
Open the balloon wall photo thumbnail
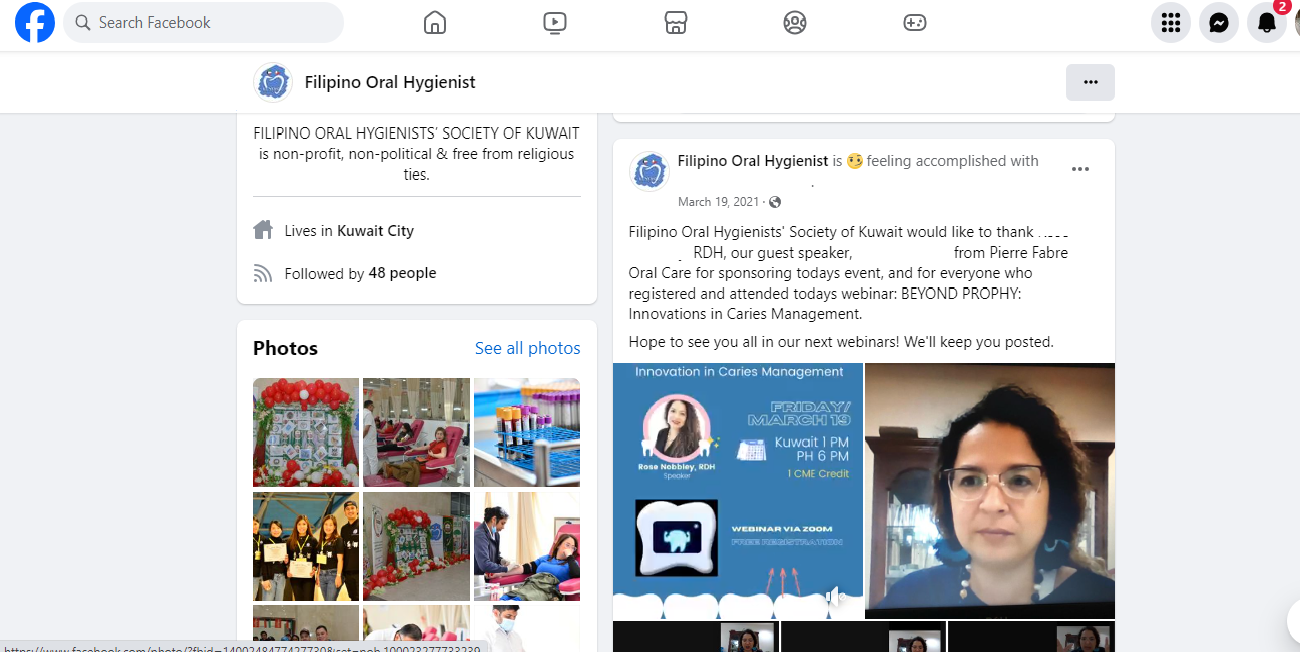(x=306, y=432)
